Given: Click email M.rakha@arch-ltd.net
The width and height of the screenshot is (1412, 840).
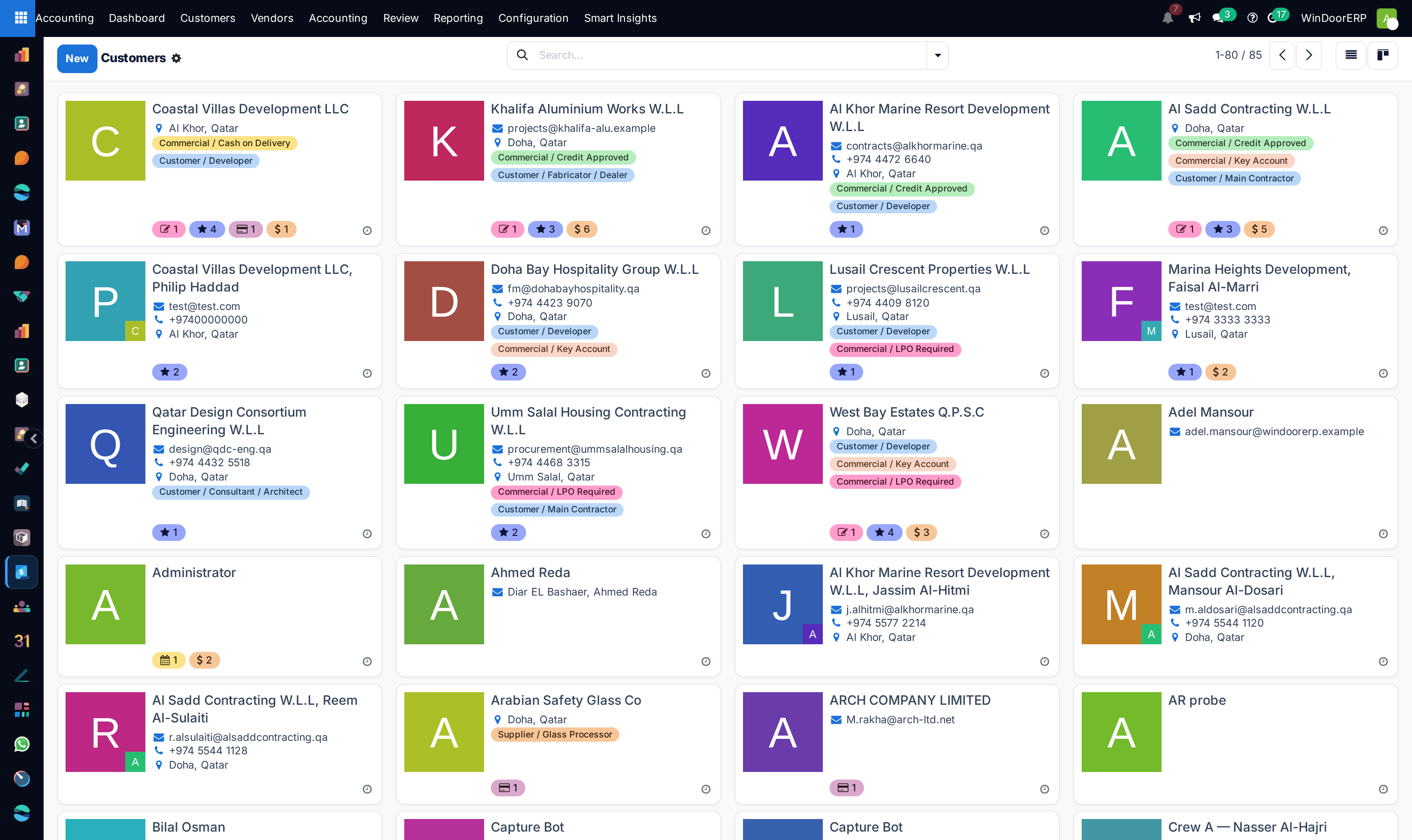Looking at the screenshot, I should pyautogui.click(x=900, y=719).
